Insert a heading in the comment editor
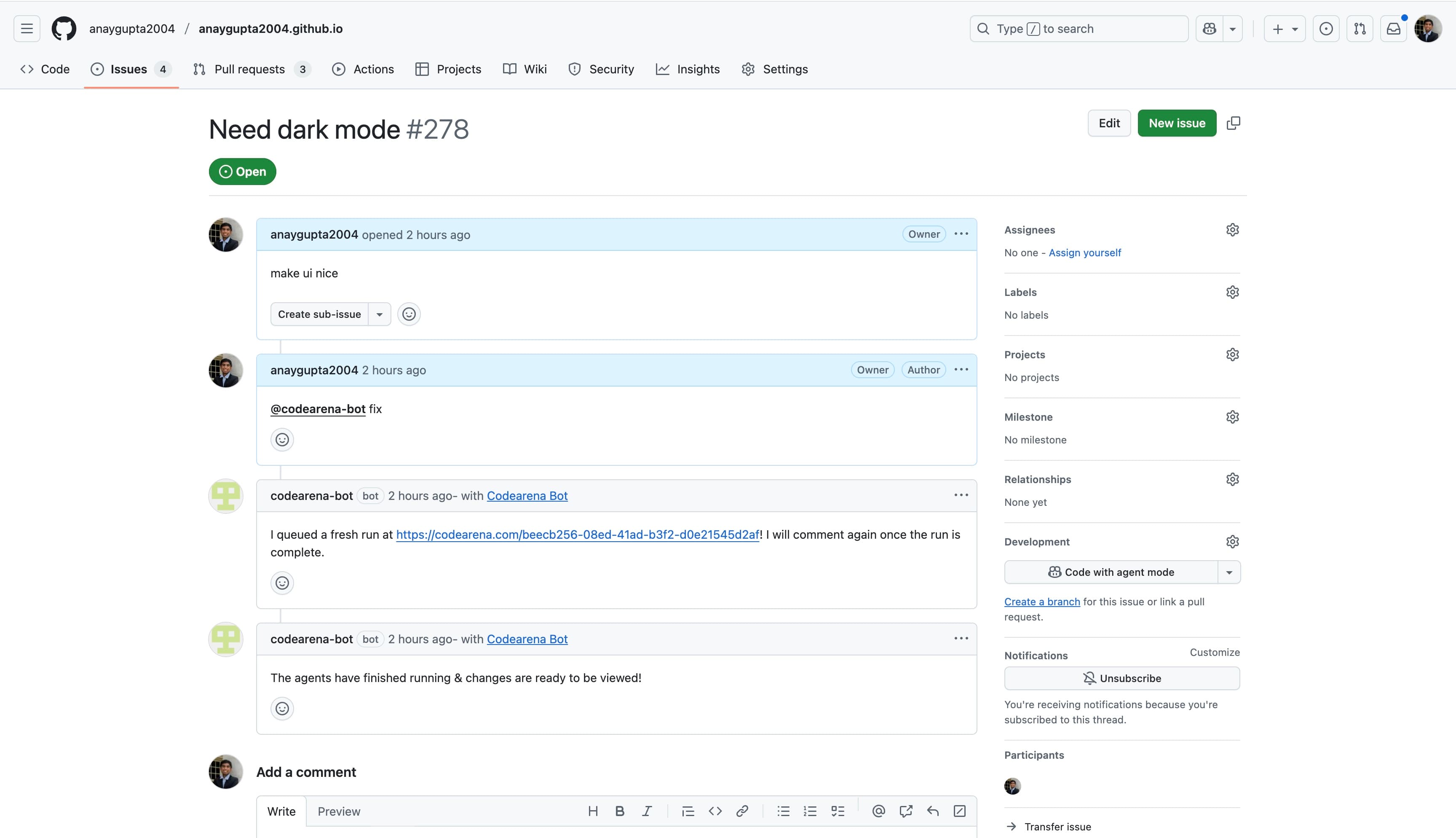This screenshot has width=1456, height=838. (x=594, y=811)
